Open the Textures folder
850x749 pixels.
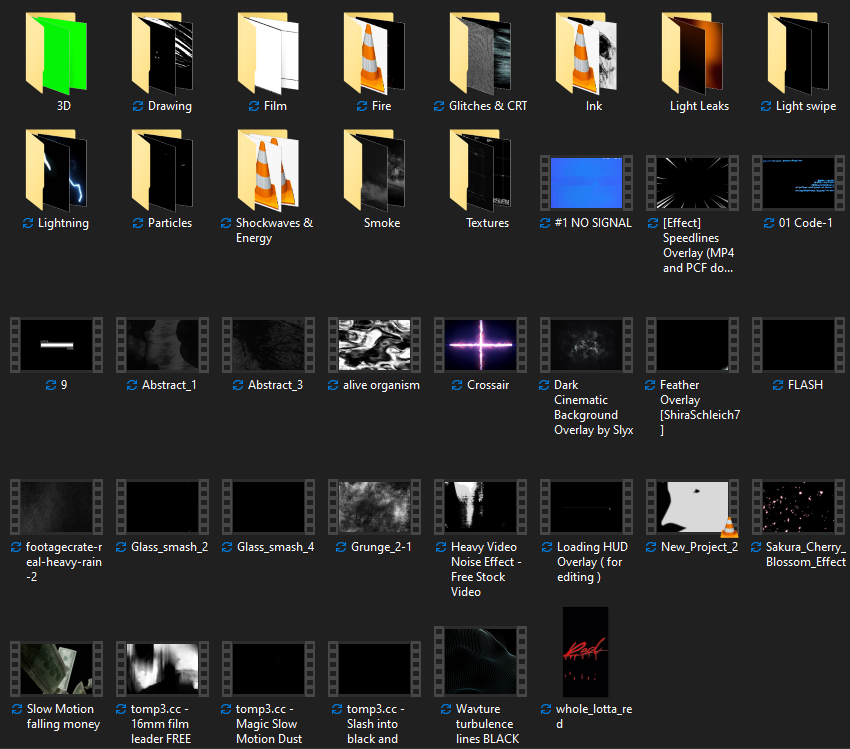(x=480, y=170)
